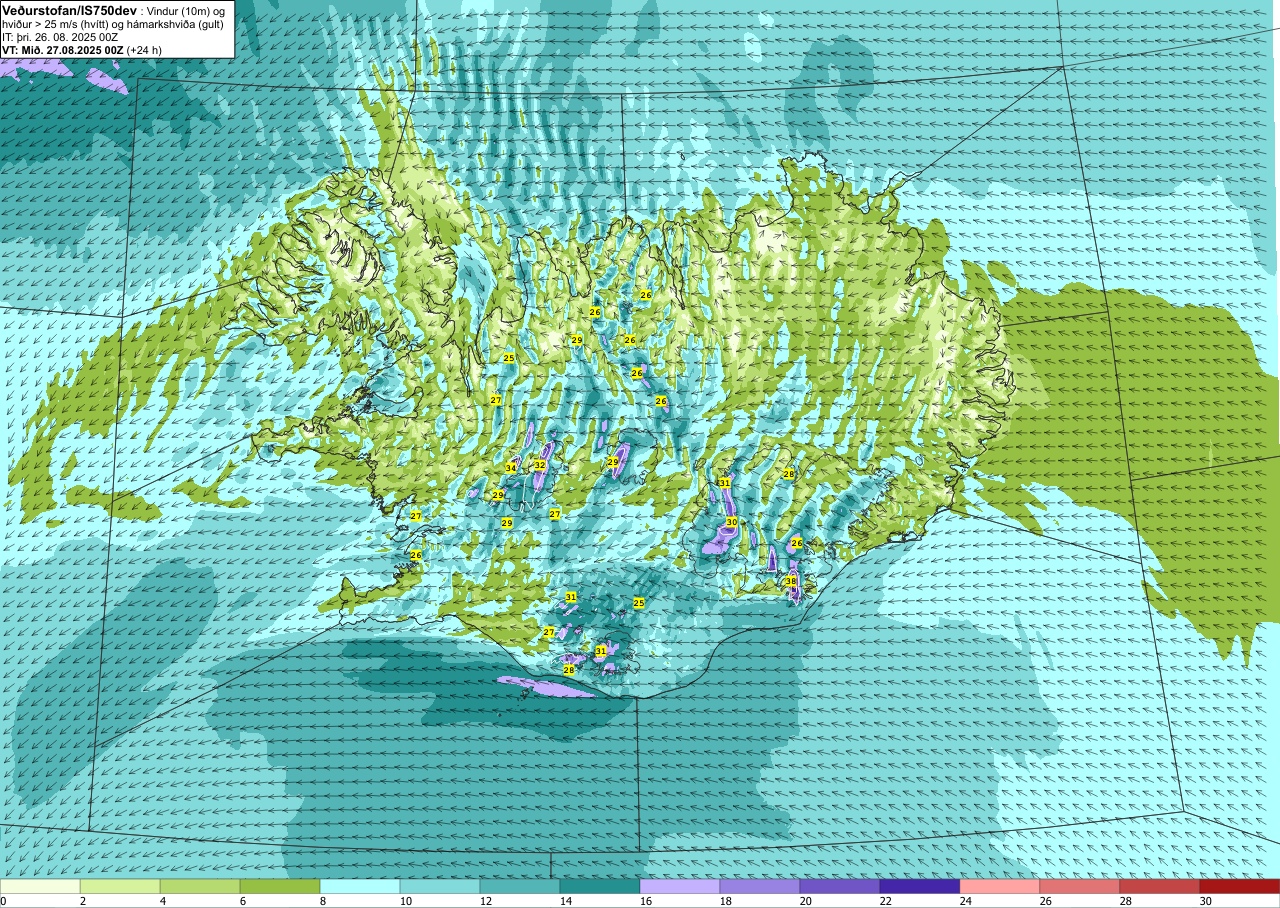1280x908 pixels.
Task: Select the 18–20 m/s light purple legend swatch
Action: (x=760, y=886)
